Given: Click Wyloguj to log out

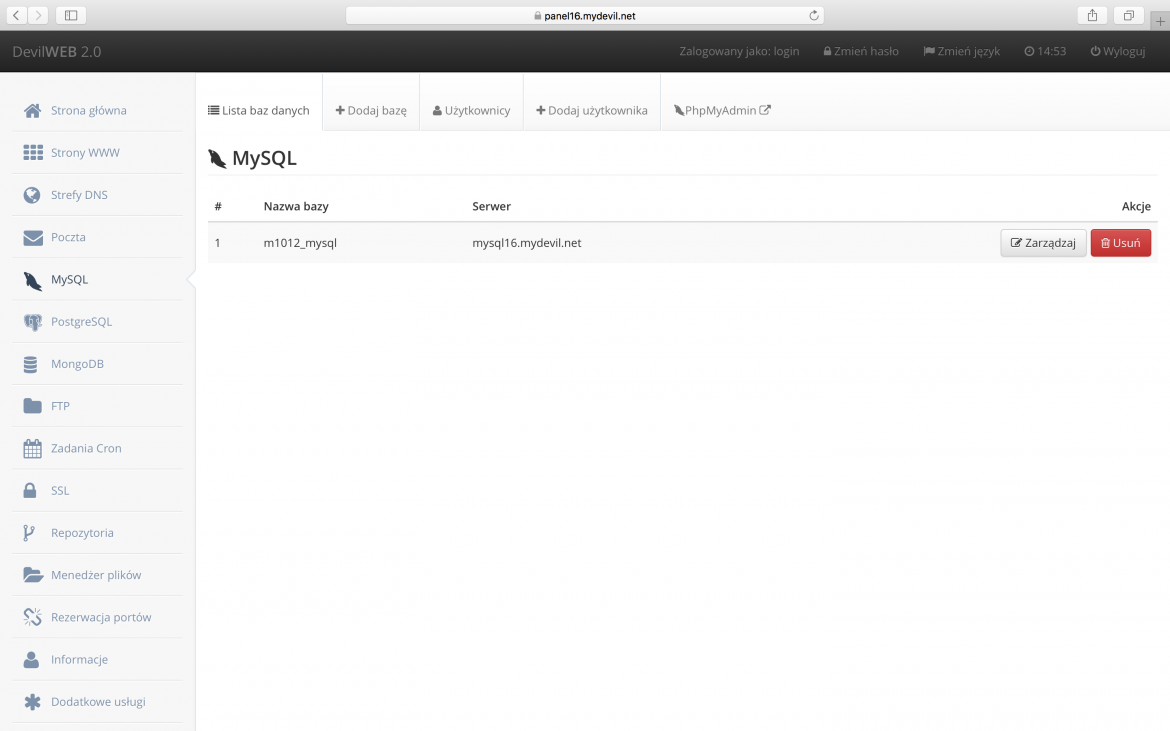Looking at the screenshot, I should (x=1117, y=51).
